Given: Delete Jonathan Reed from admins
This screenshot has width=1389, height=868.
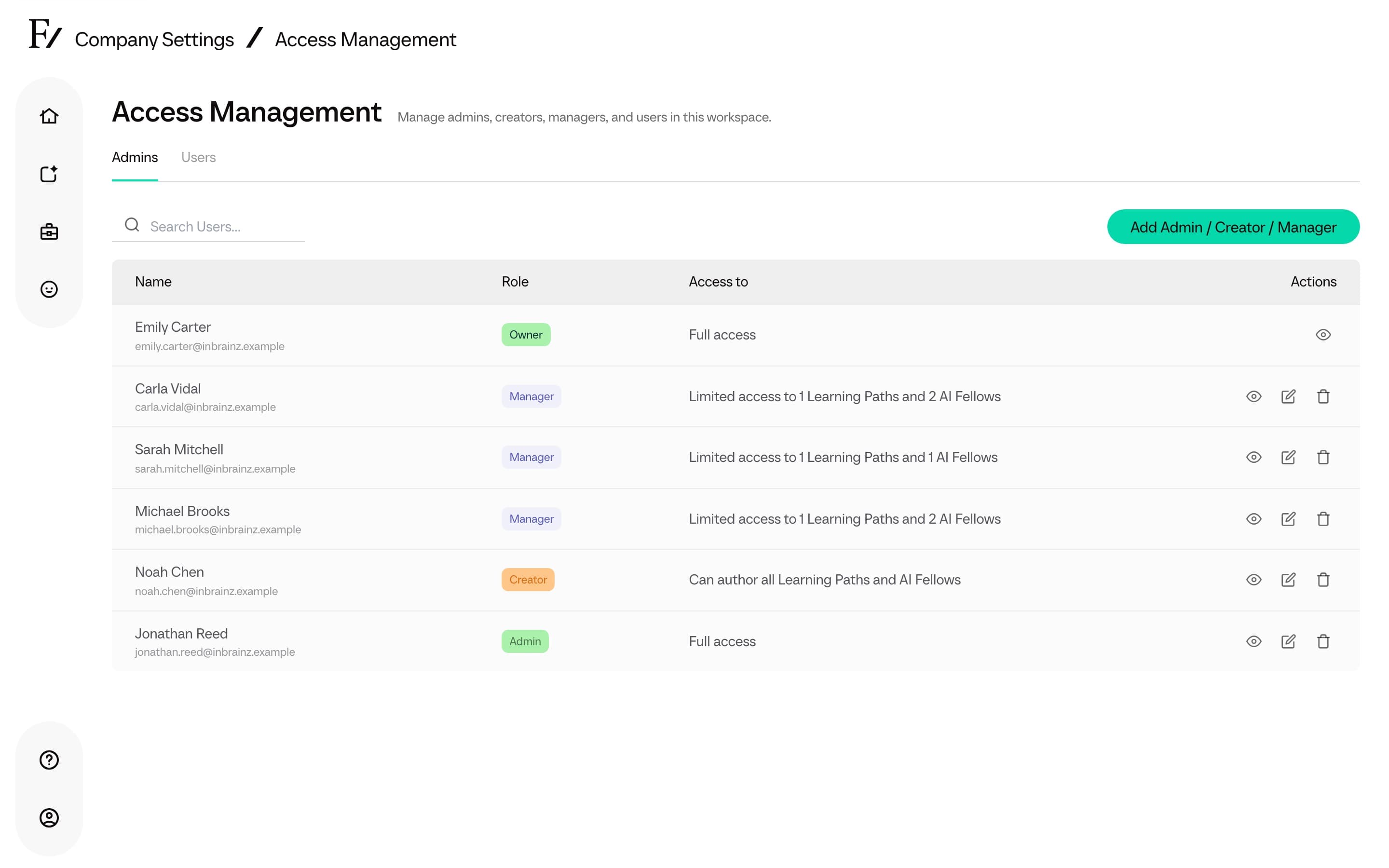Looking at the screenshot, I should (1323, 641).
